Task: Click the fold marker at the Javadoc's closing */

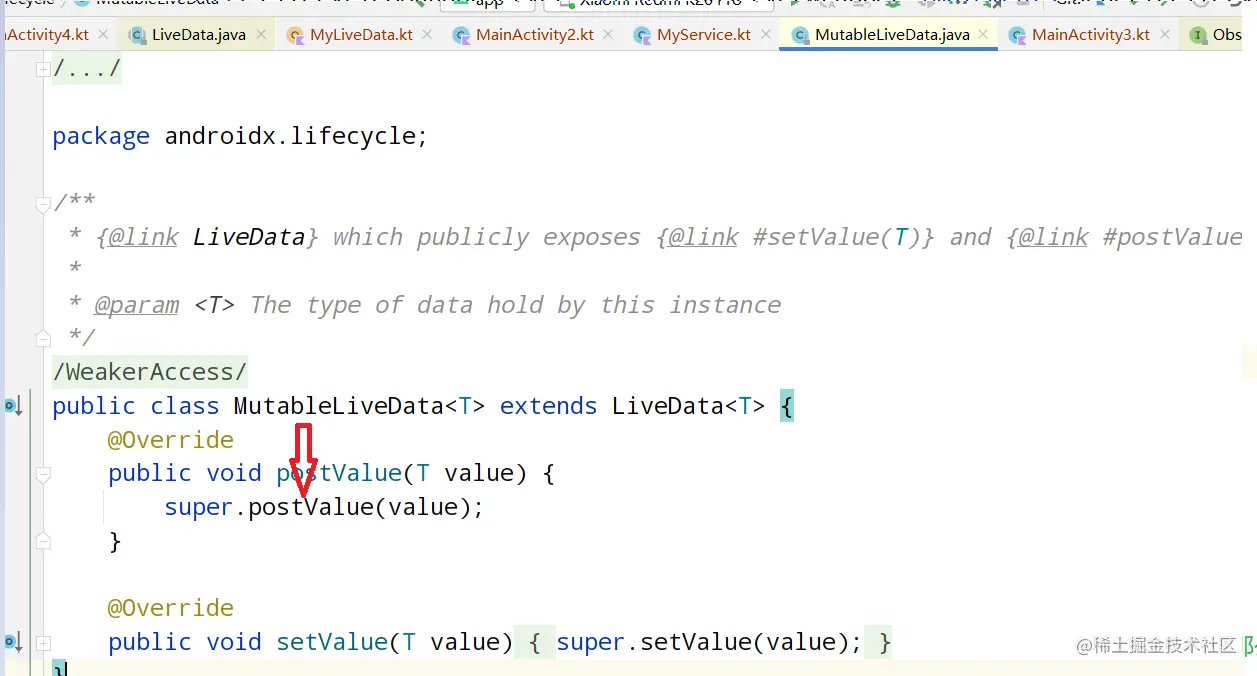Action: 43,337
